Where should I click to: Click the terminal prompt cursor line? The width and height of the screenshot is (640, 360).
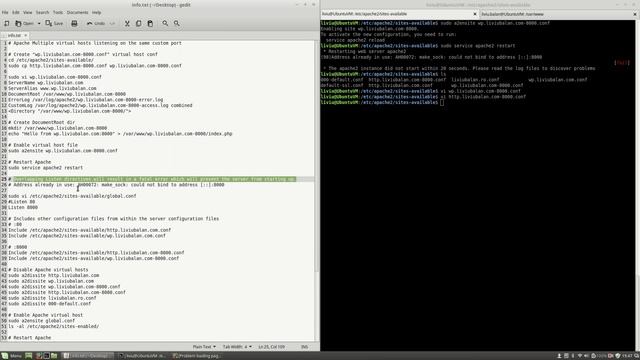[x=382, y=102]
